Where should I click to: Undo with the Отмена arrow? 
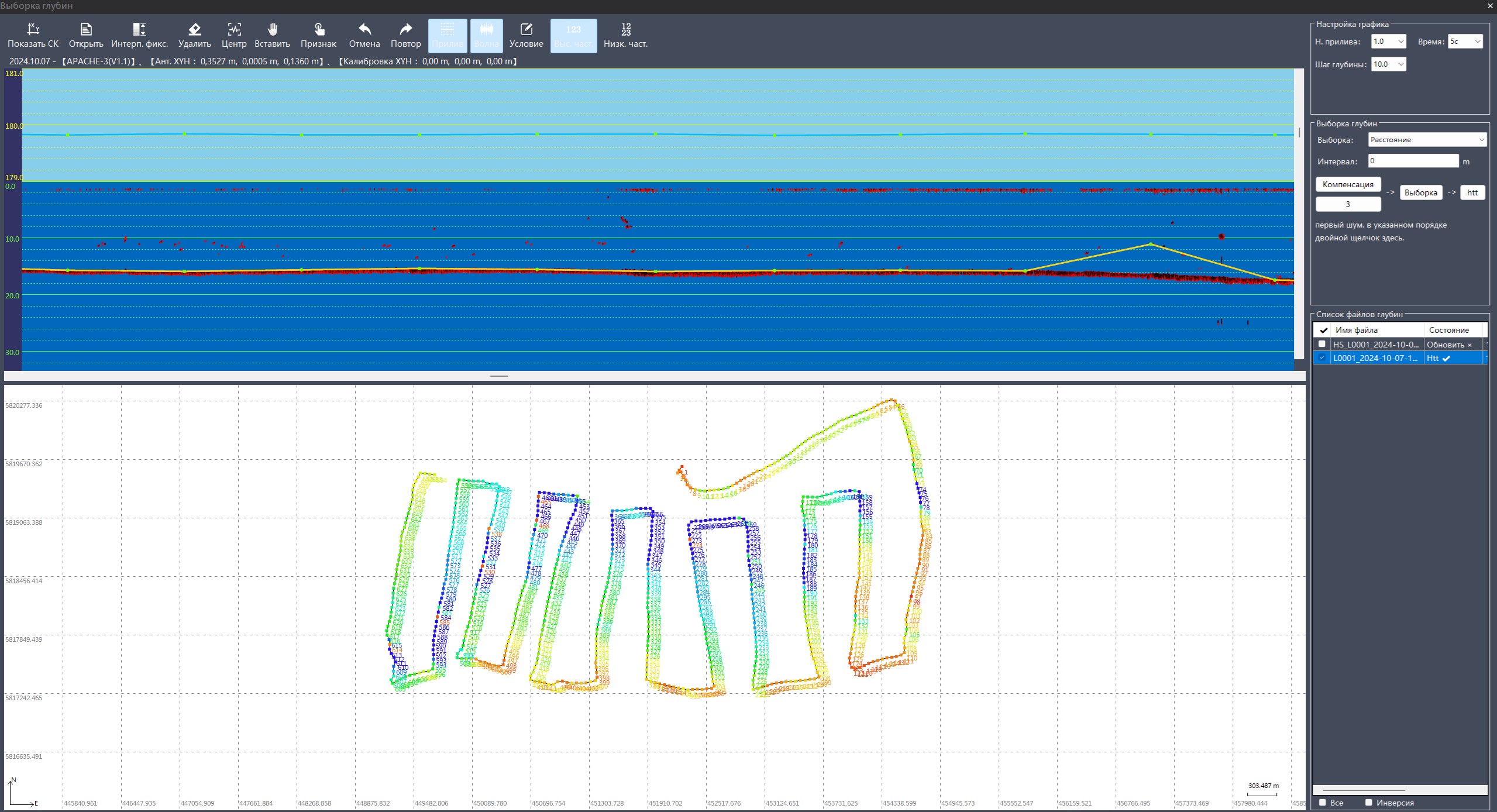[x=364, y=30]
